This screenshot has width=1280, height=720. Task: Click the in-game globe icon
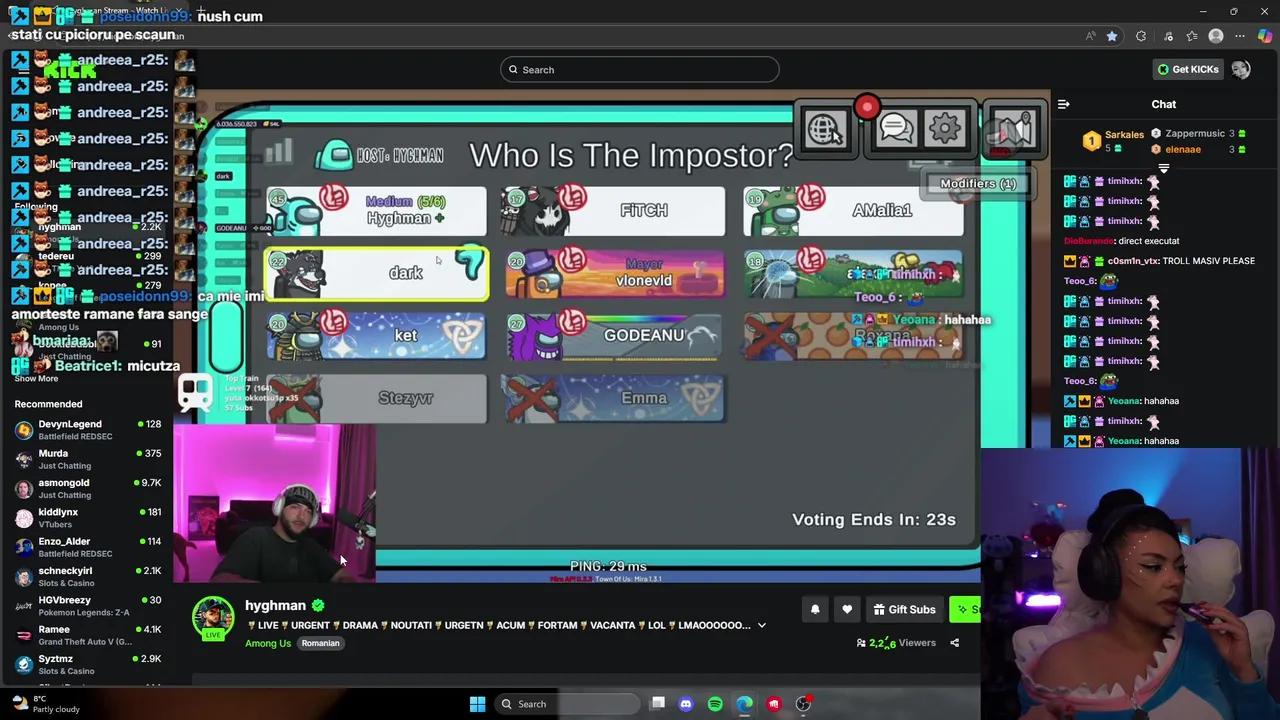point(825,129)
